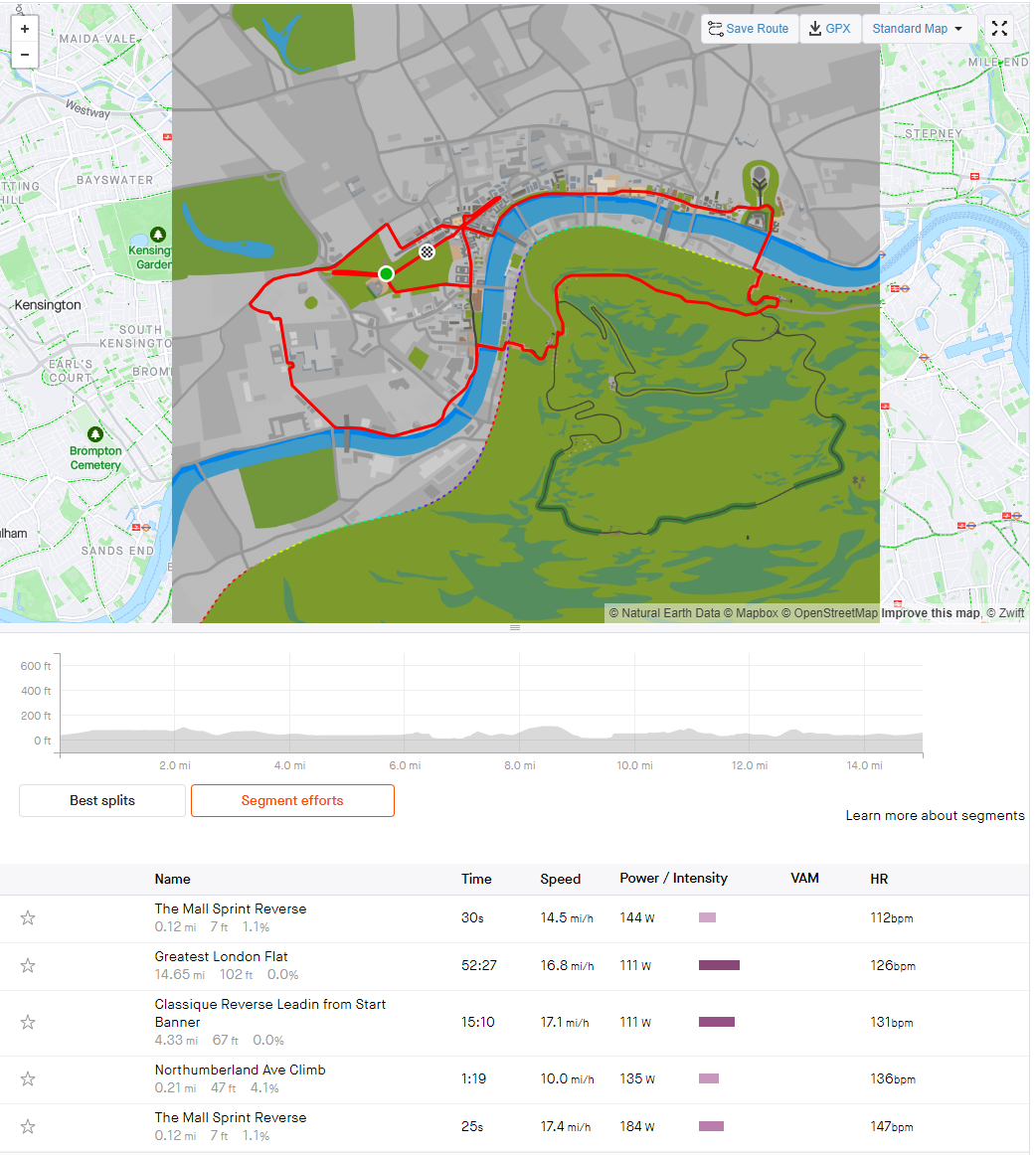The image size is (1036, 1155).
Task: Click the intensity bar for Greatest London Flat
Action: pos(719,966)
